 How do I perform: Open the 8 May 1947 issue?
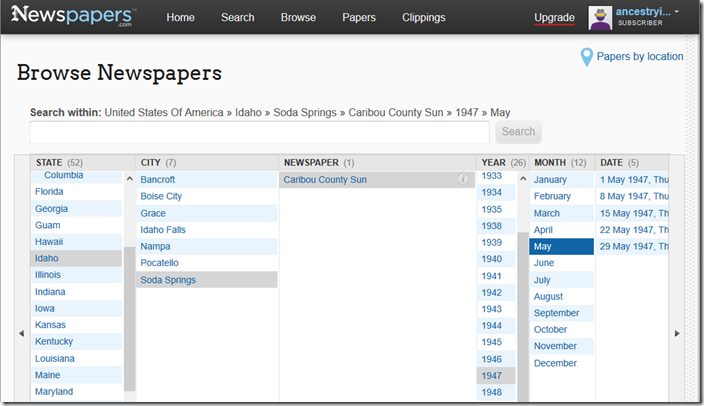633,196
